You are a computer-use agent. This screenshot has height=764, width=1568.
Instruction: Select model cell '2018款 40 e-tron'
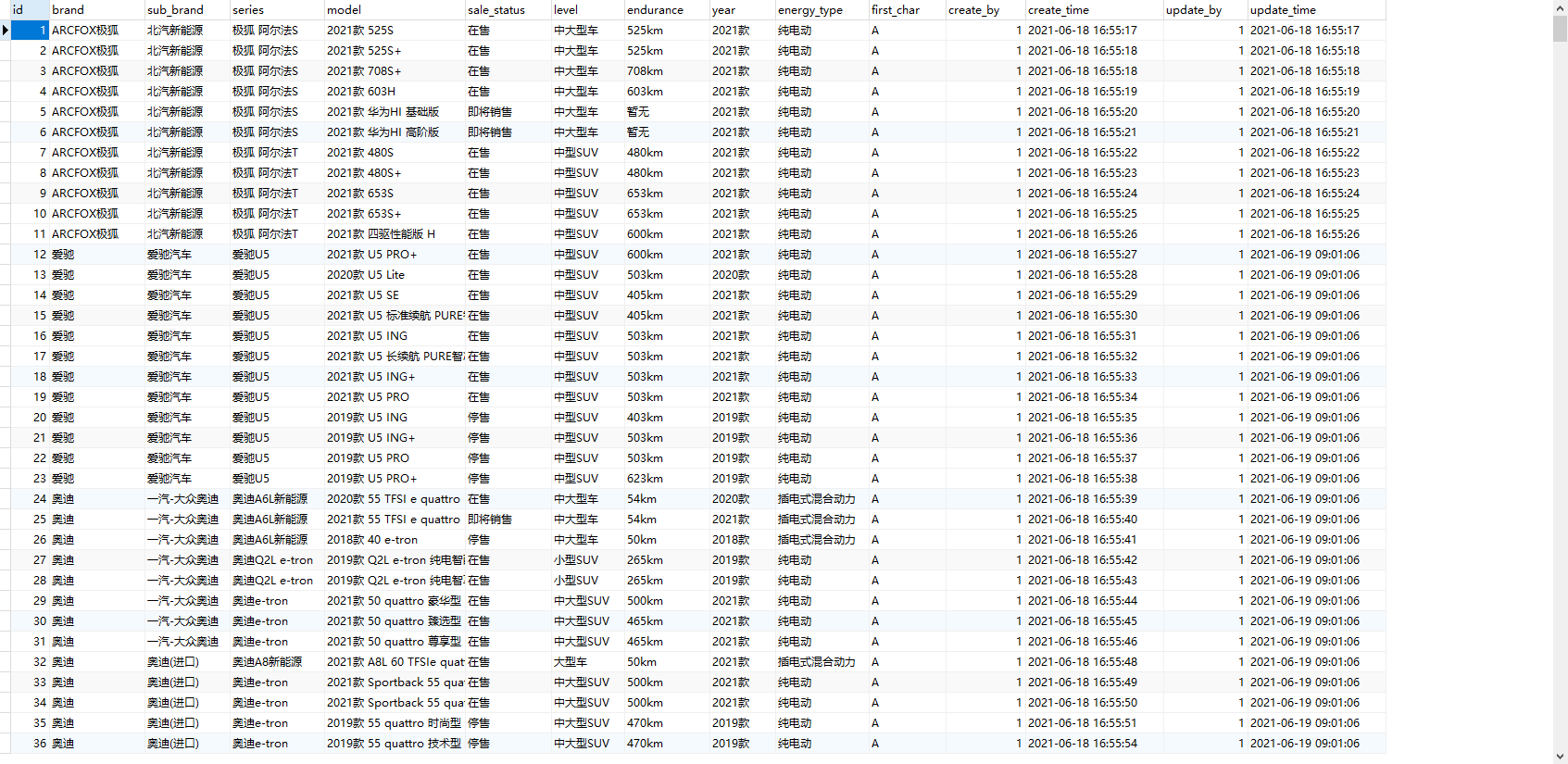[395, 540]
